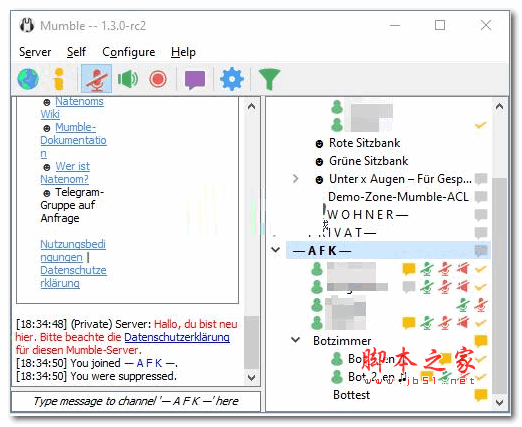
Task: Select the Demo-Zone-Mumble-ACL channel
Action: (x=398, y=197)
